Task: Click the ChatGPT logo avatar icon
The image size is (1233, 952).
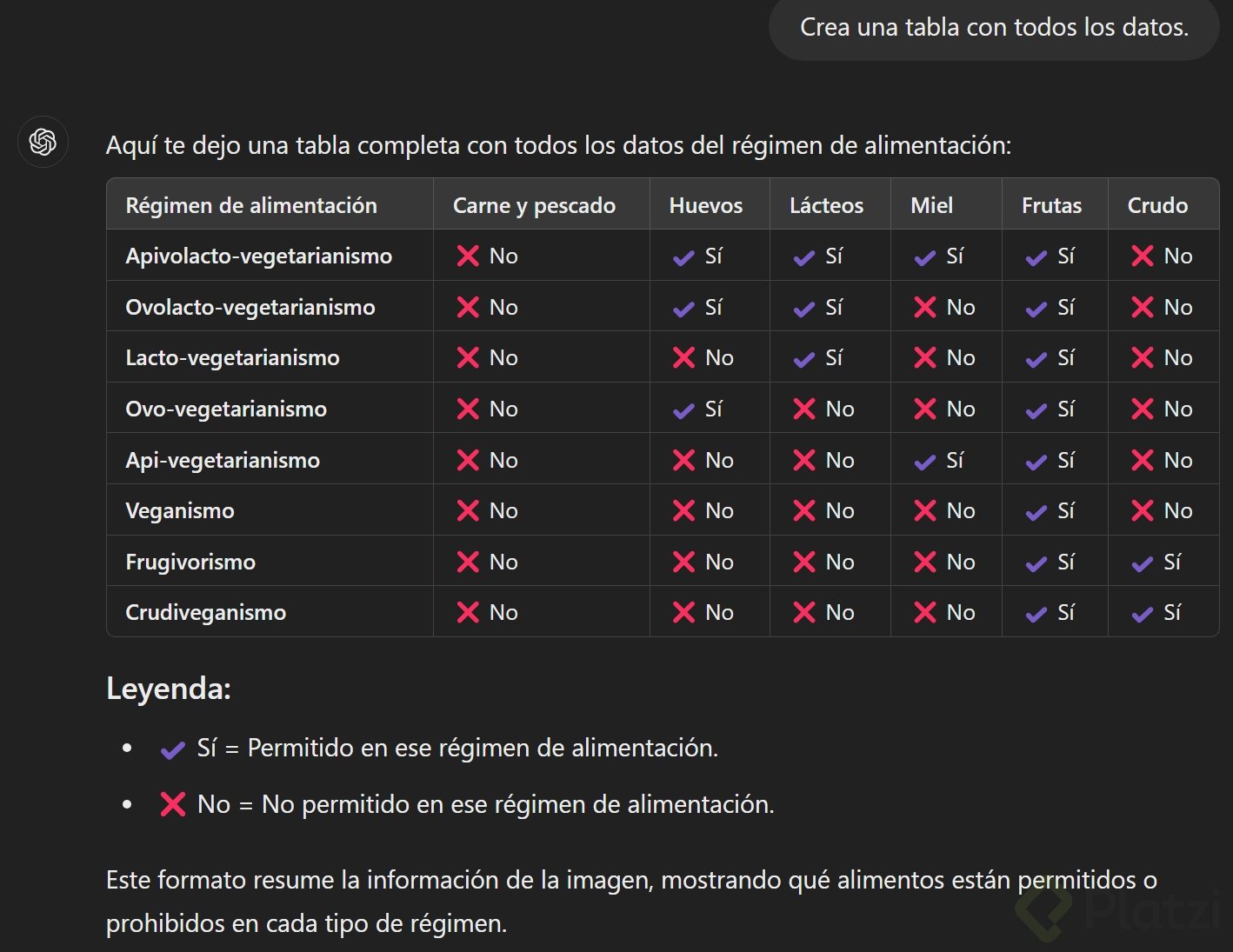Action: (43, 142)
